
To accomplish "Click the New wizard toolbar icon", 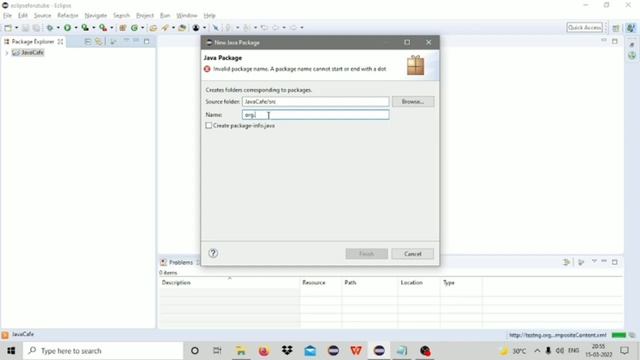I will (8, 28).
